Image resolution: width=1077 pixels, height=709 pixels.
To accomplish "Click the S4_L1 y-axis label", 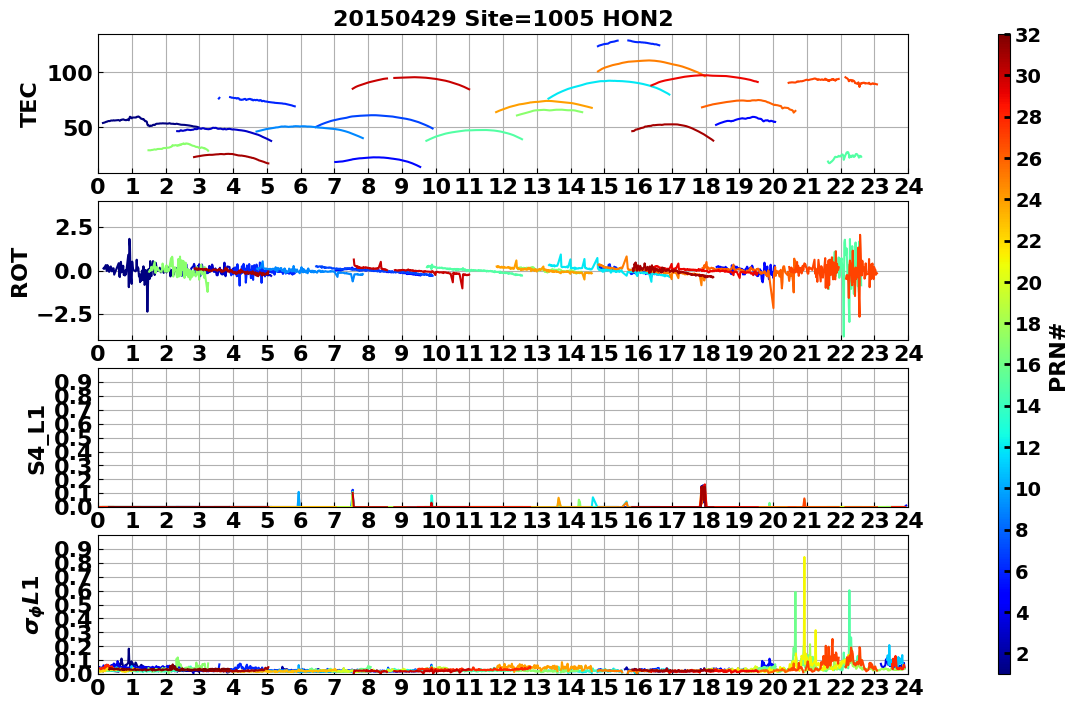I will [x=36, y=440].
